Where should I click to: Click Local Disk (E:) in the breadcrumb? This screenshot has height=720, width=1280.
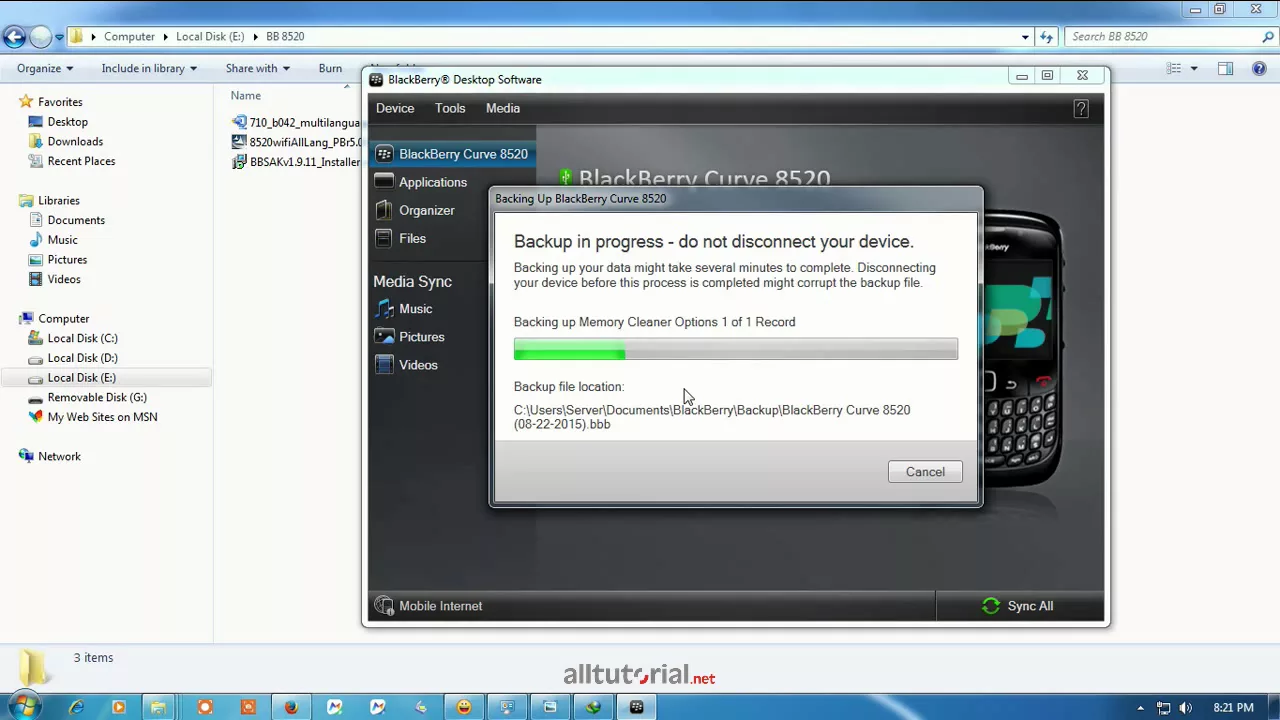click(210, 36)
